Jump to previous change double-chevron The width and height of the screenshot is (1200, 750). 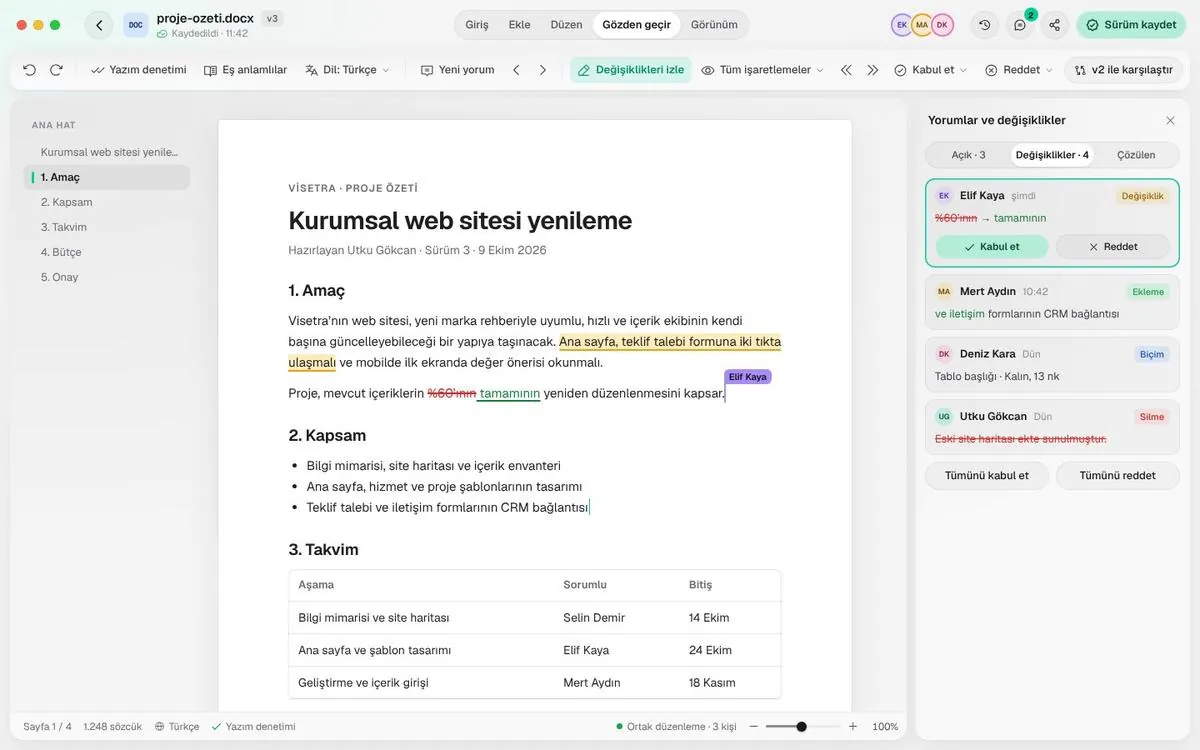(846, 70)
